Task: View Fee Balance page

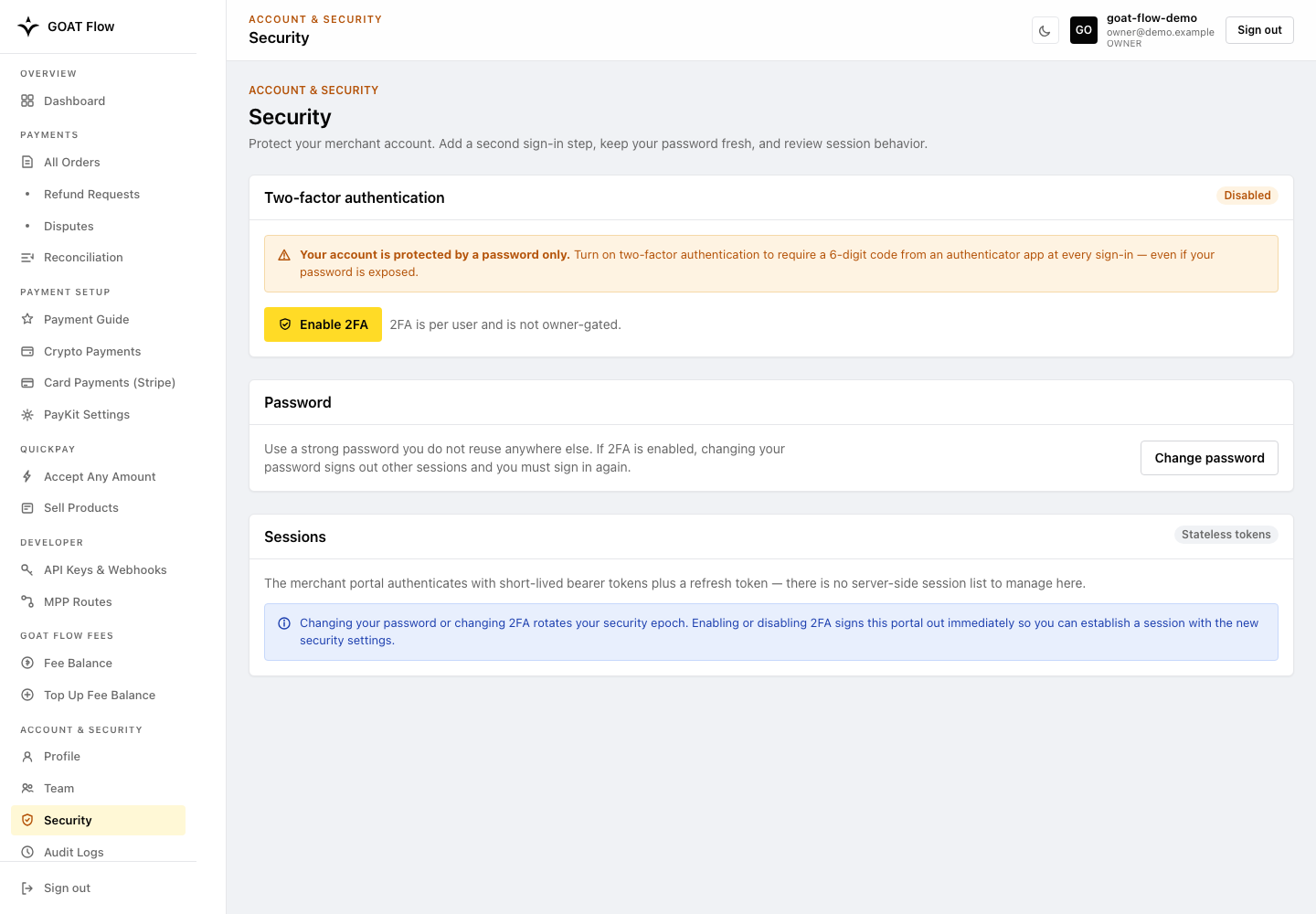Action: click(98, 663)
